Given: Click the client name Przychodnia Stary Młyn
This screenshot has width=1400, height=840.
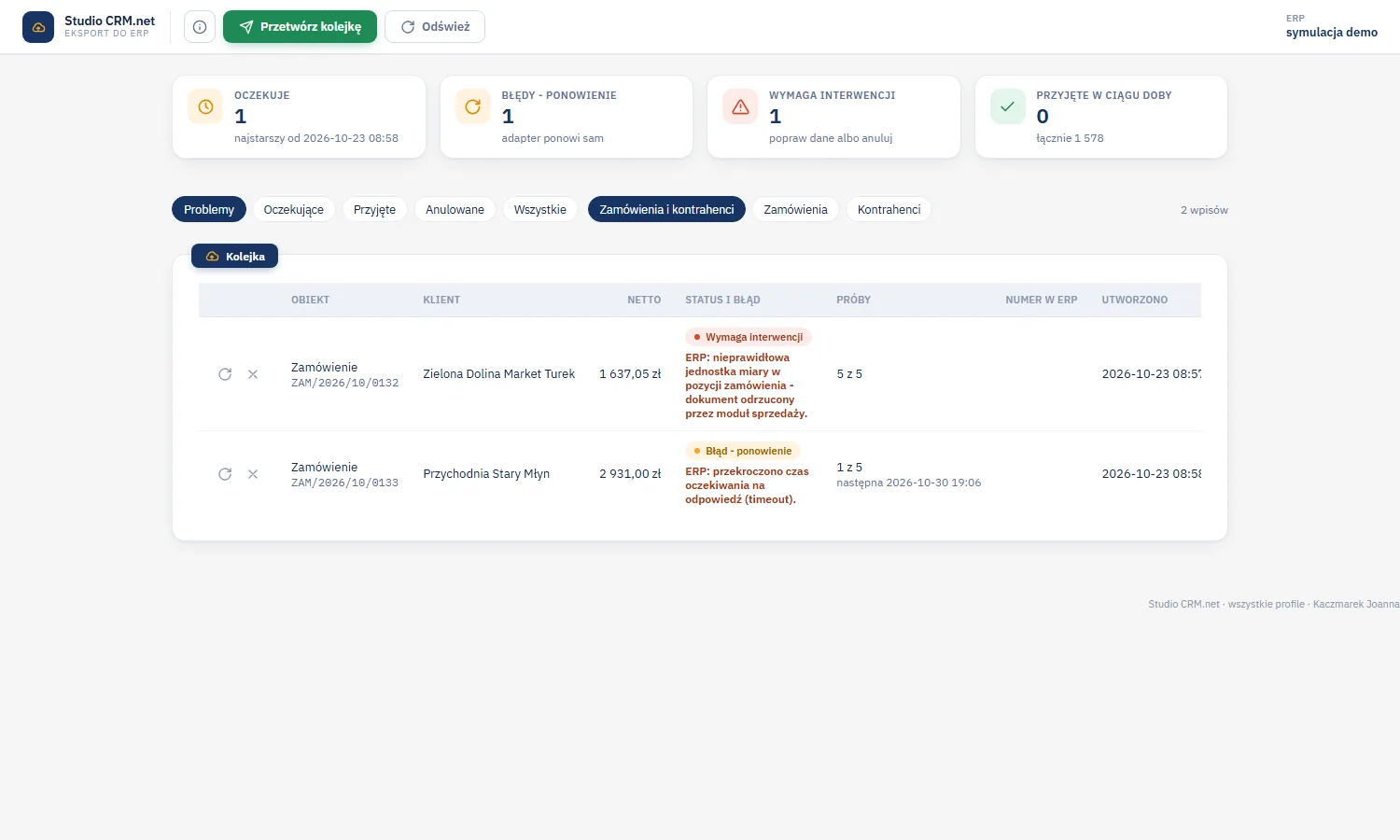Looking at the screenshot, I should pos(486,474).
